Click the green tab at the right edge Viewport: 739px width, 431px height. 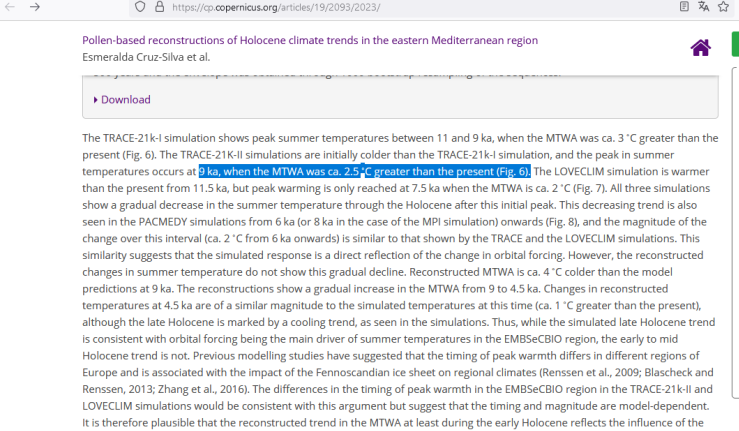(x=735, y=44)
